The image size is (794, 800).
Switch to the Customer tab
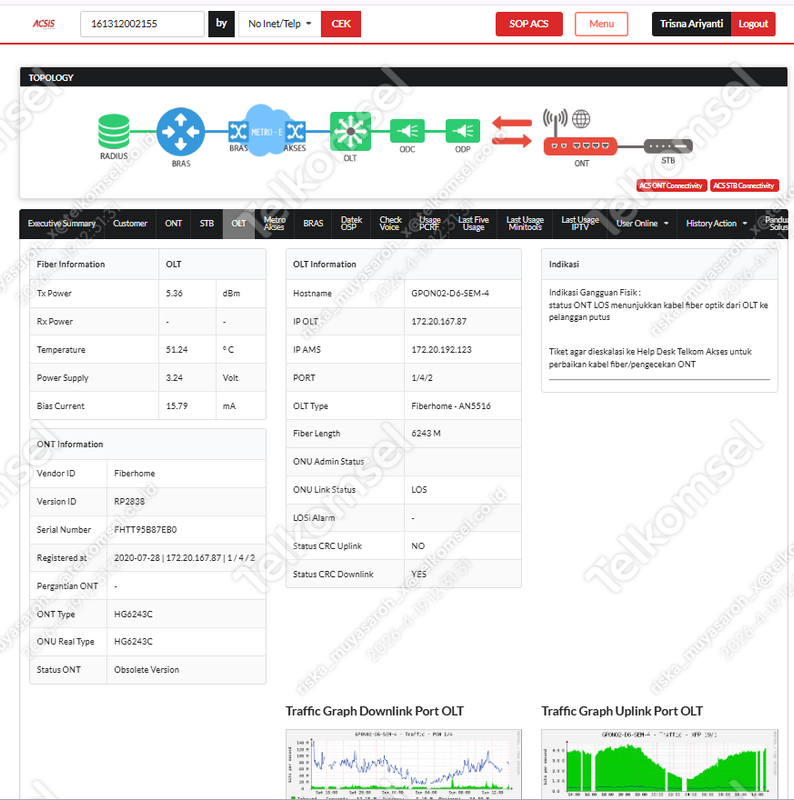130,223
